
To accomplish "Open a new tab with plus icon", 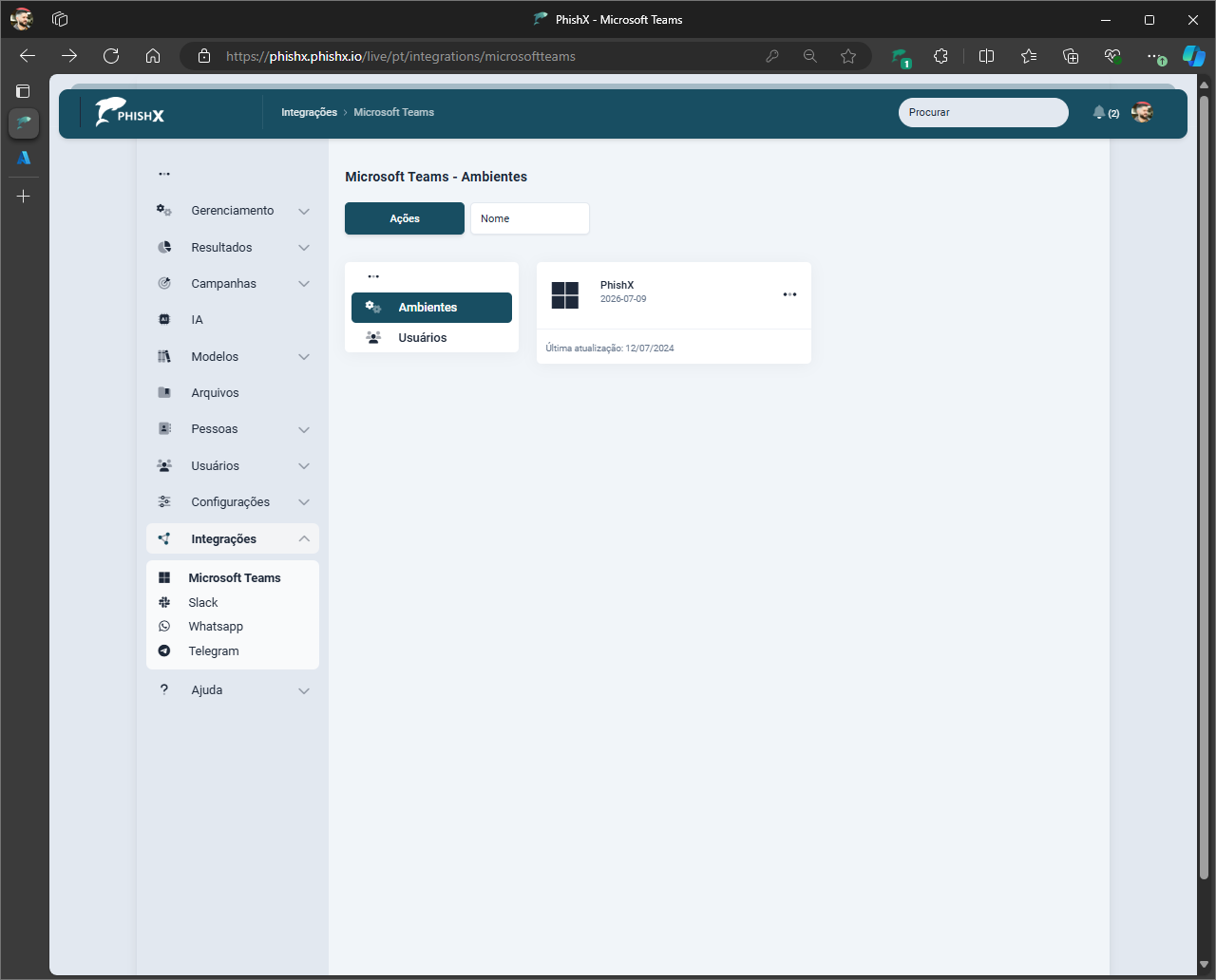I will click(24, 196).
